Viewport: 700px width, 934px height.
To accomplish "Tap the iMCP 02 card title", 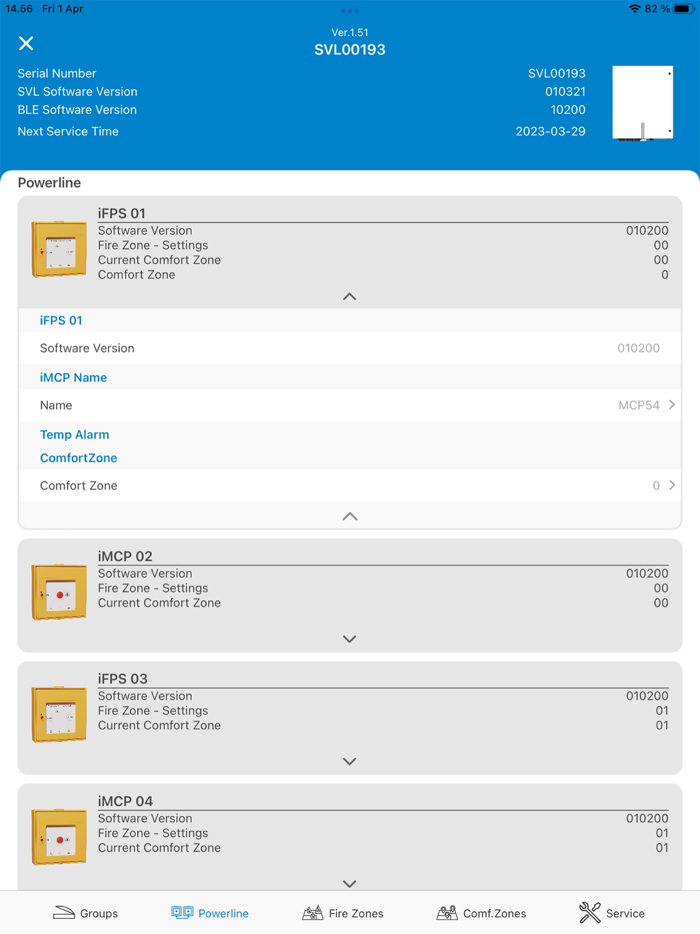I will pos(125,556).
